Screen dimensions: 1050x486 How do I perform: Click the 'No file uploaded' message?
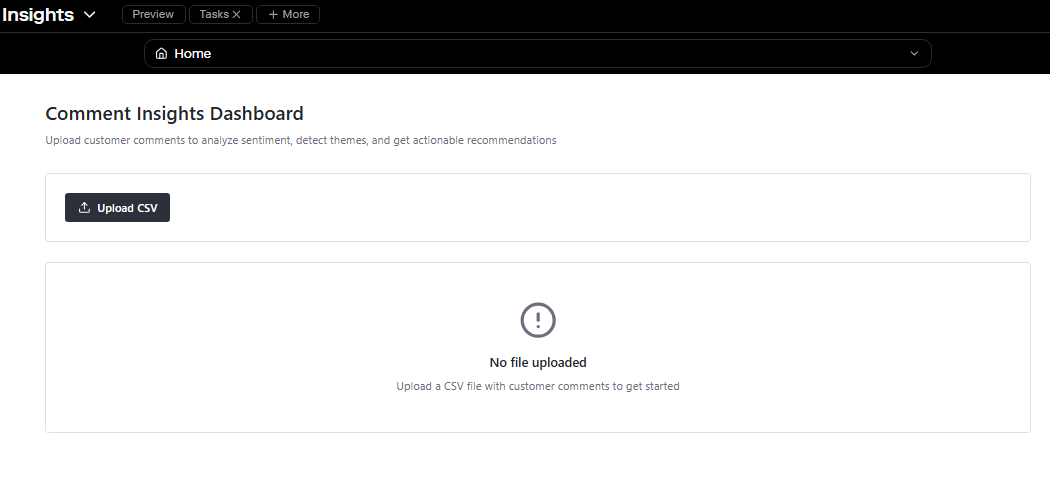(538, 363)
